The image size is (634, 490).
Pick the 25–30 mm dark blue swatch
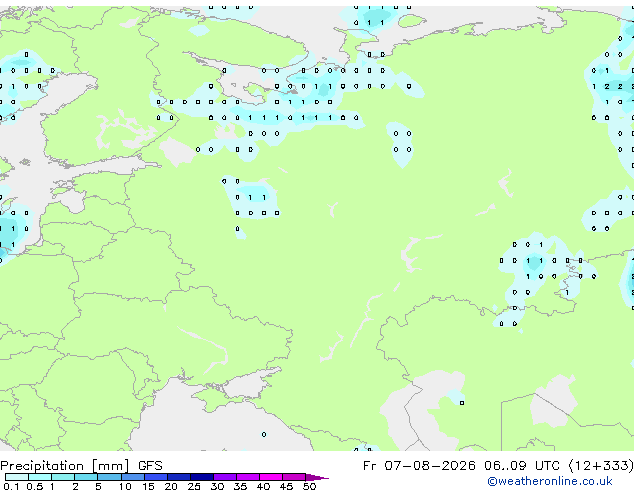click(201, 477)
